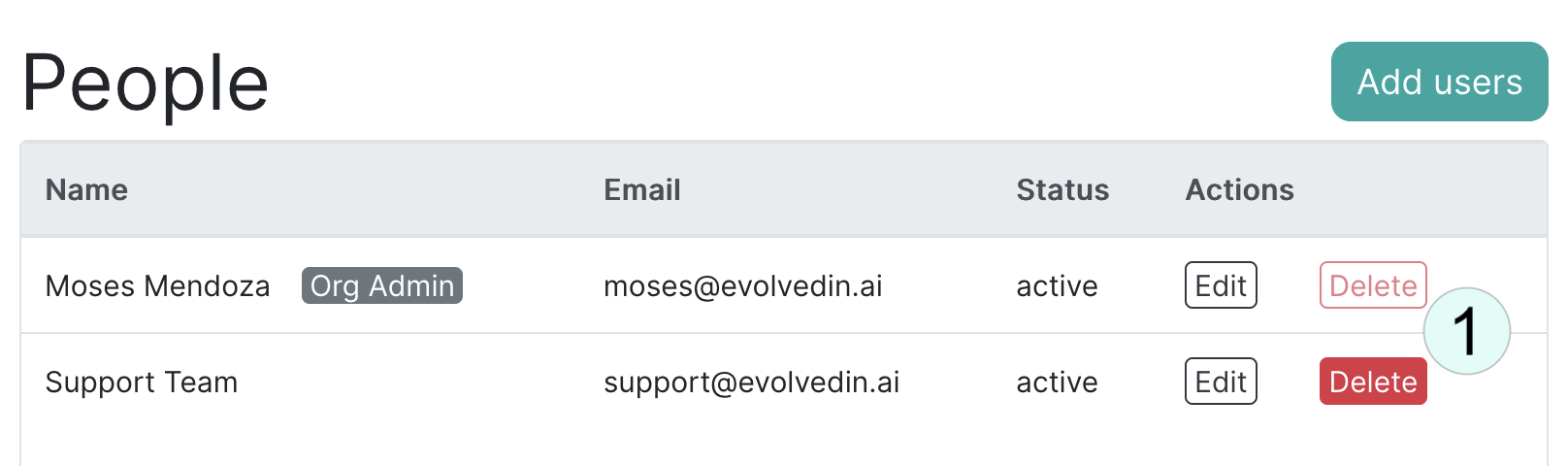Click the moses@evolvedin.ai email address

point(743,286)
